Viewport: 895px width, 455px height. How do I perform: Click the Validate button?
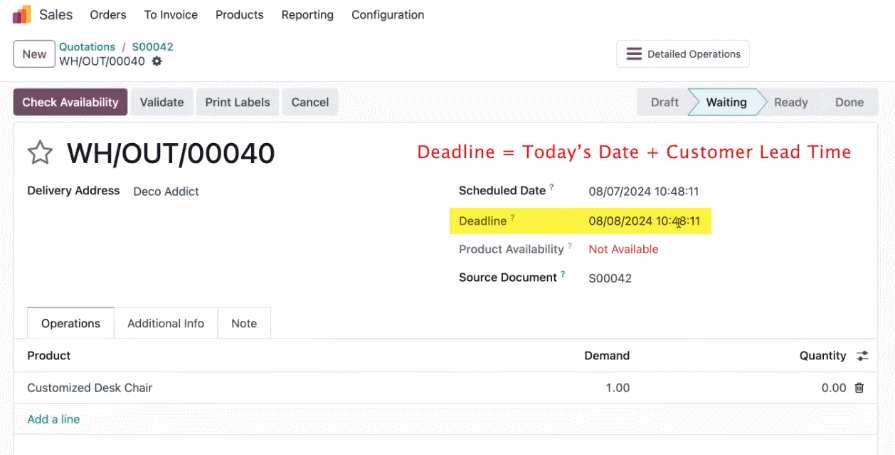[162, 102]
